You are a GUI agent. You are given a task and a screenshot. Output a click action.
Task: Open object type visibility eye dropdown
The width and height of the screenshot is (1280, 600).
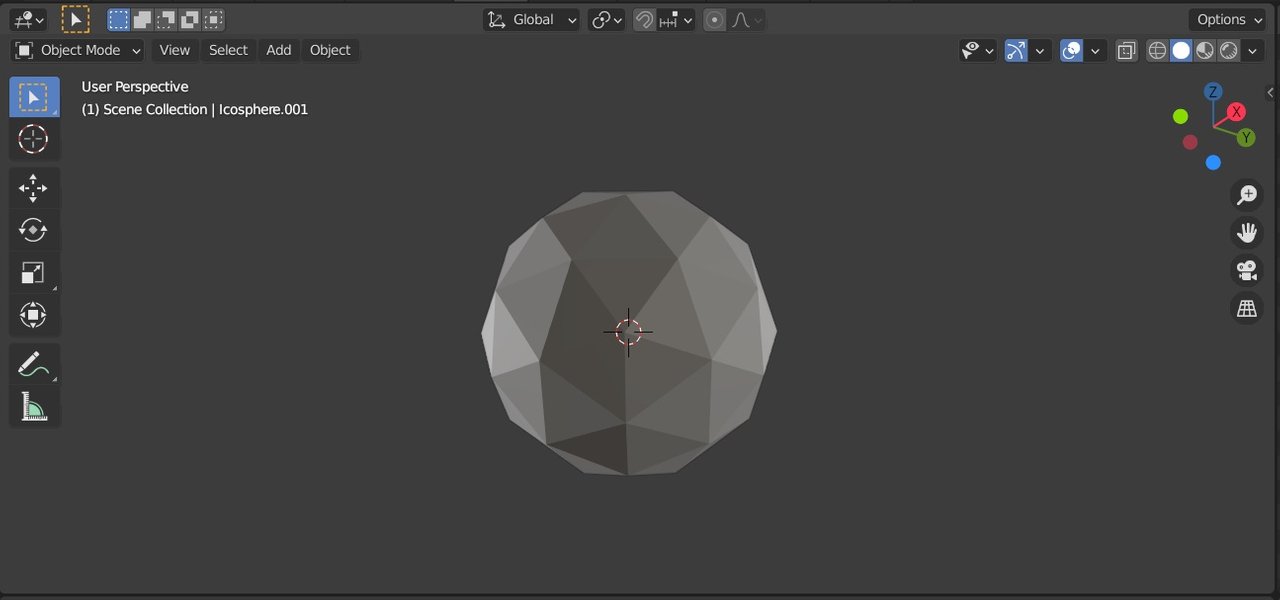click(x=978, y=50)
